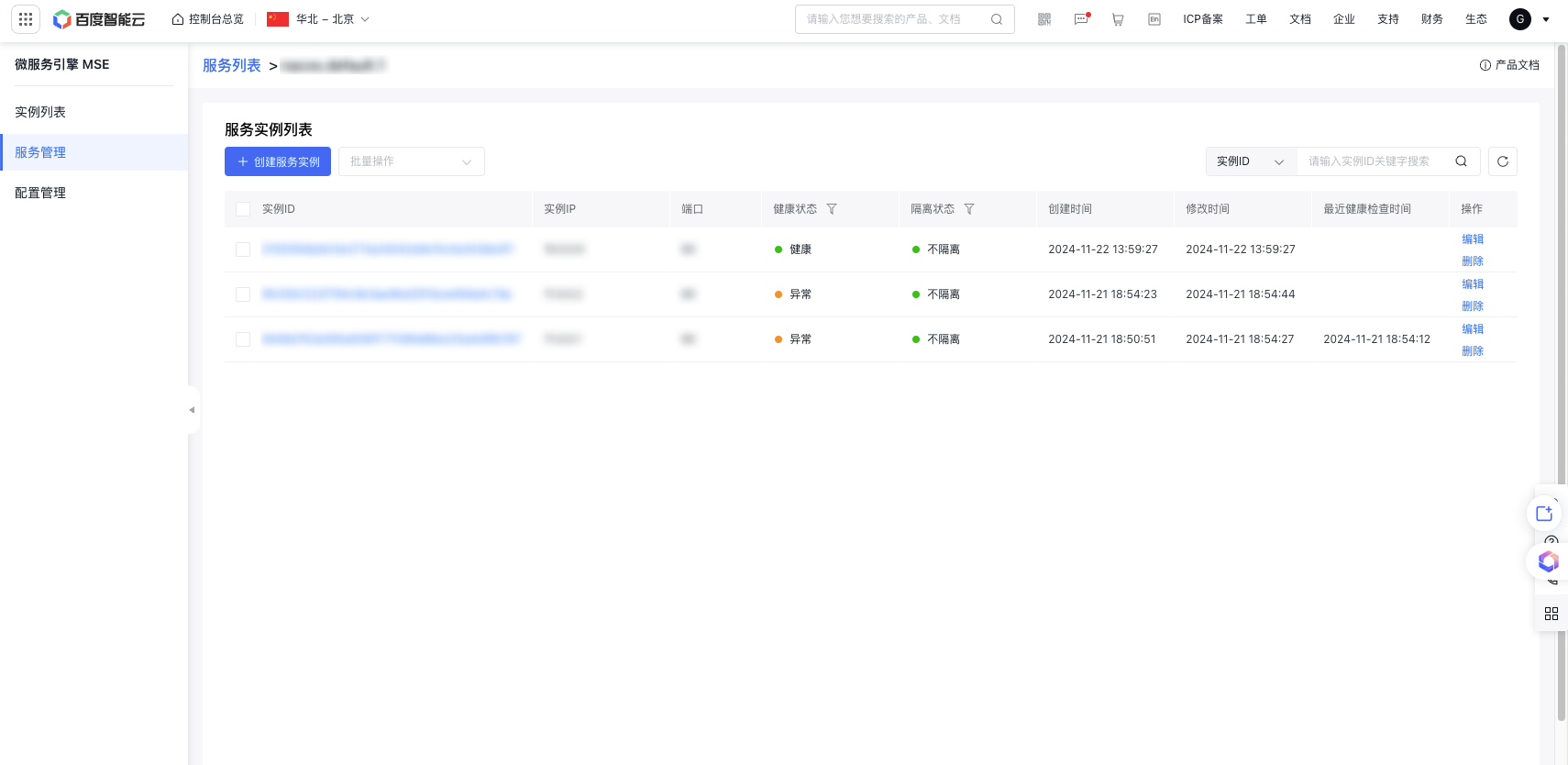1568x765 pixels.
Task: Open the floating grid shortcuts icon
Action: tap(1551, 614)
